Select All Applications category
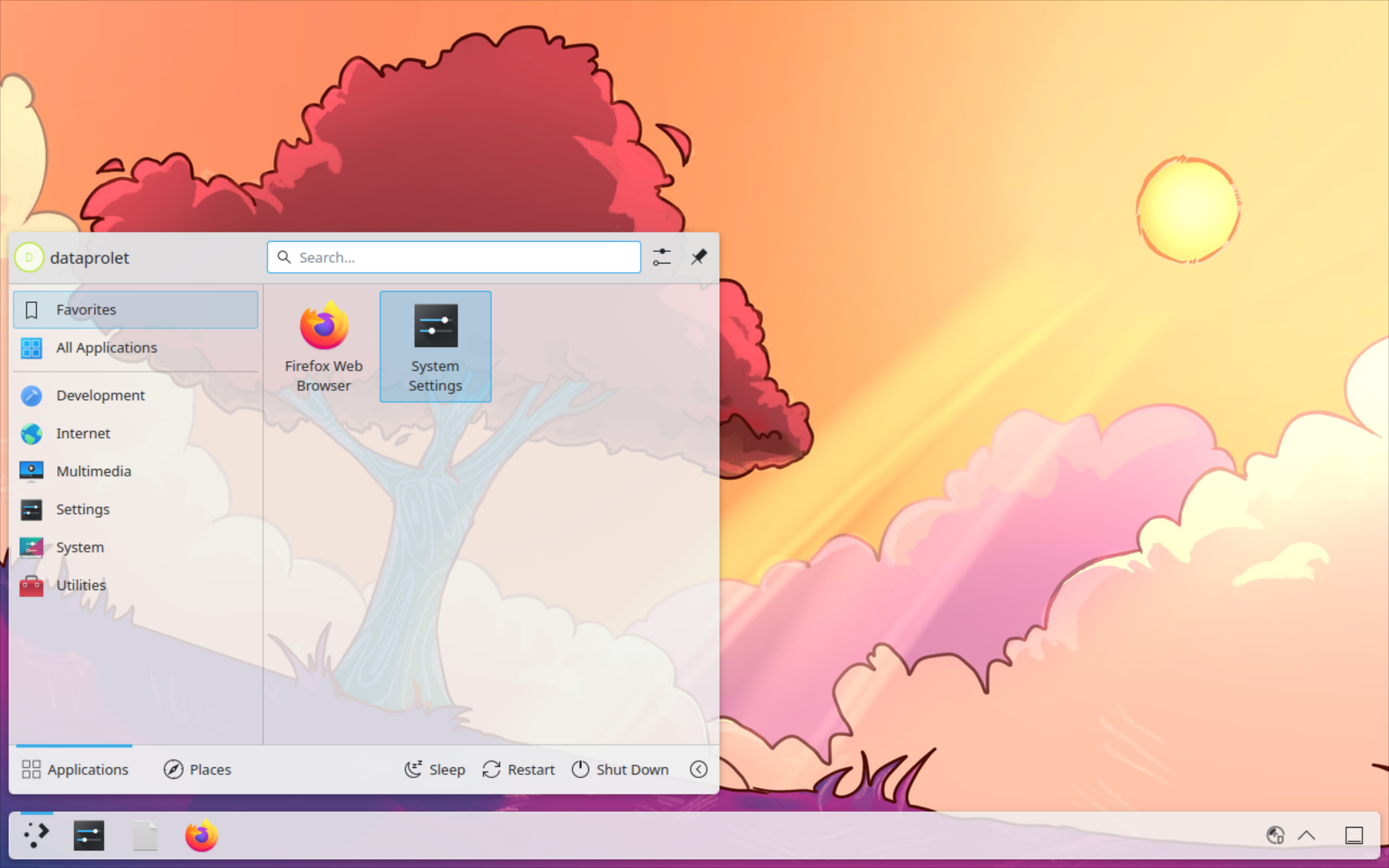1389x868 pixels. [106, 346]
